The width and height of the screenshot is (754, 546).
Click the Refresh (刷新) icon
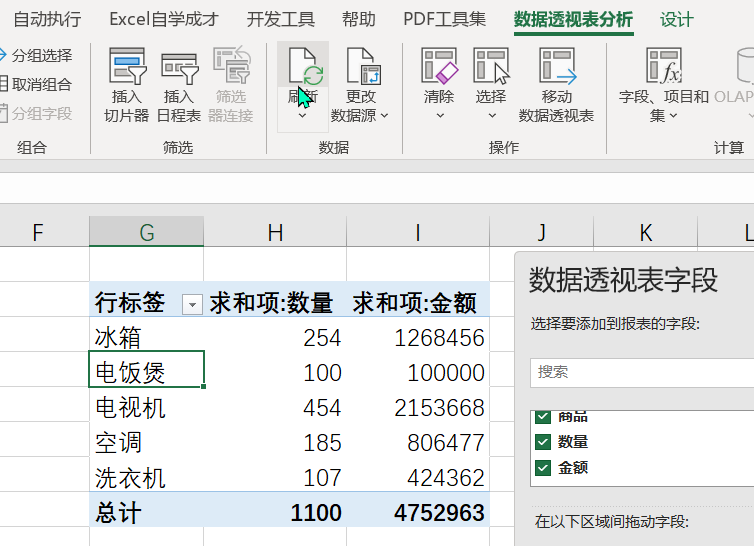coord(304,66)
